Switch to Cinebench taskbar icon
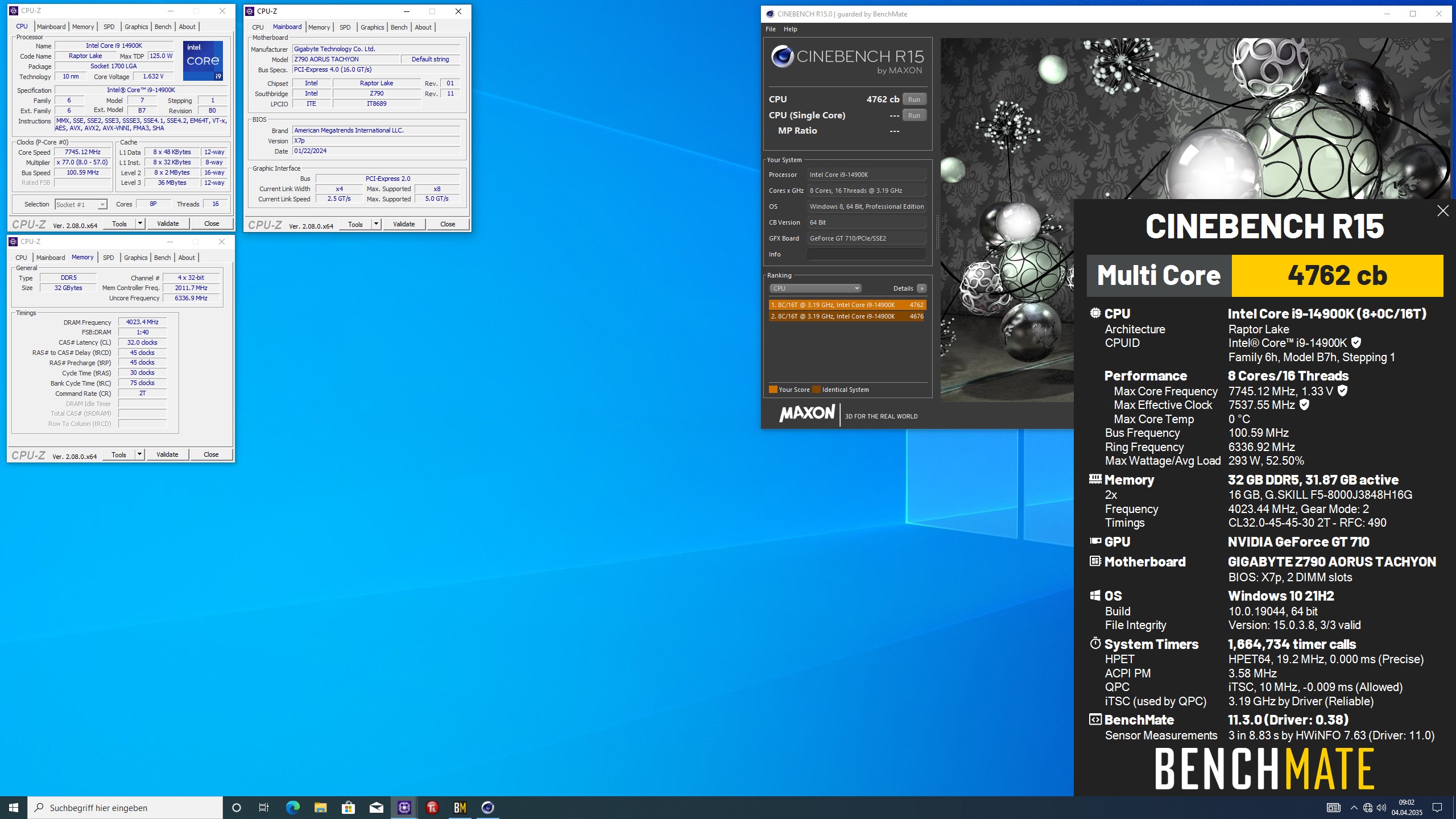The image size is (1456, 819). tap(487, 807)
